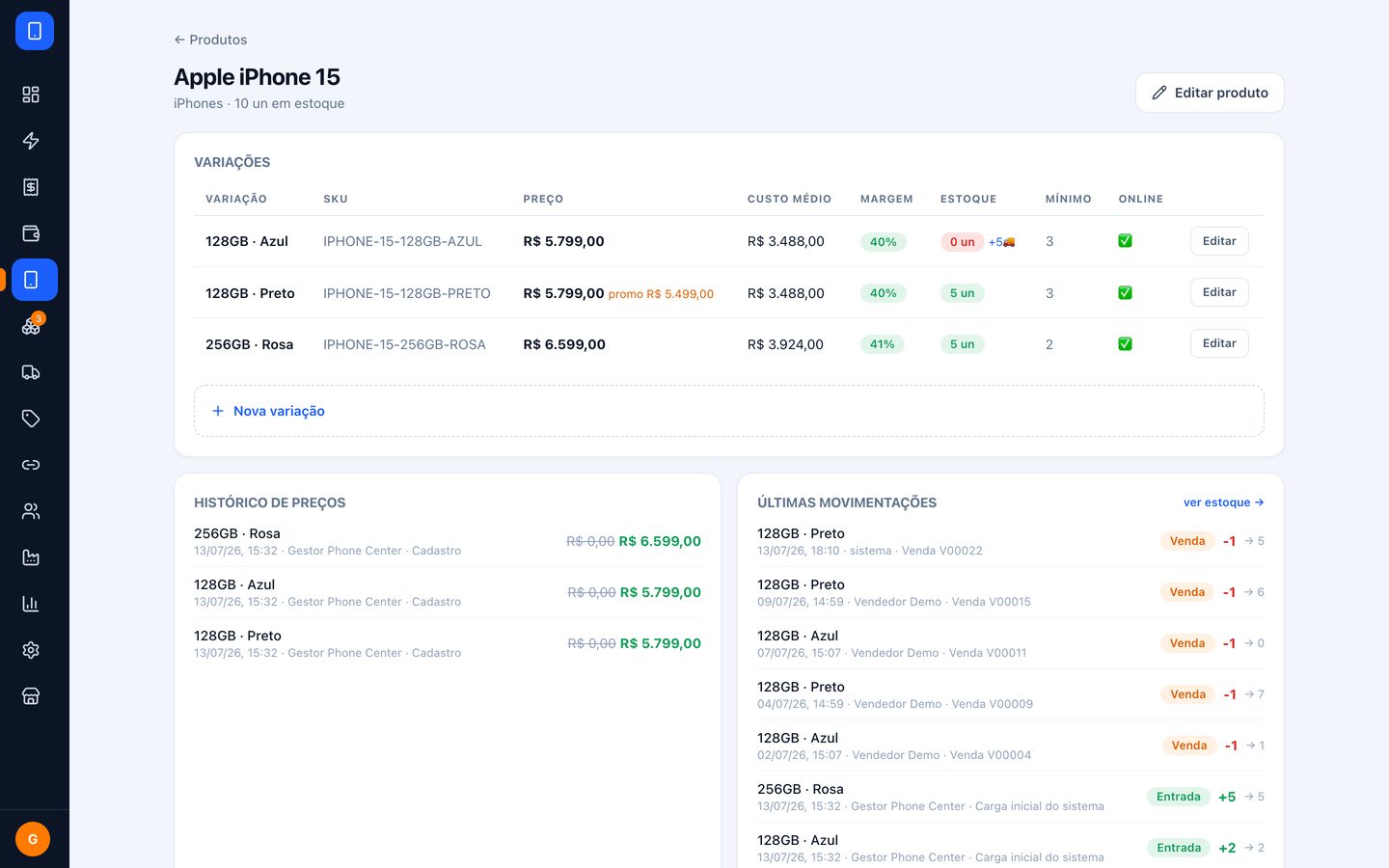
Task: Click the +5 incoming truck indicator
Action: point(1001,242)
